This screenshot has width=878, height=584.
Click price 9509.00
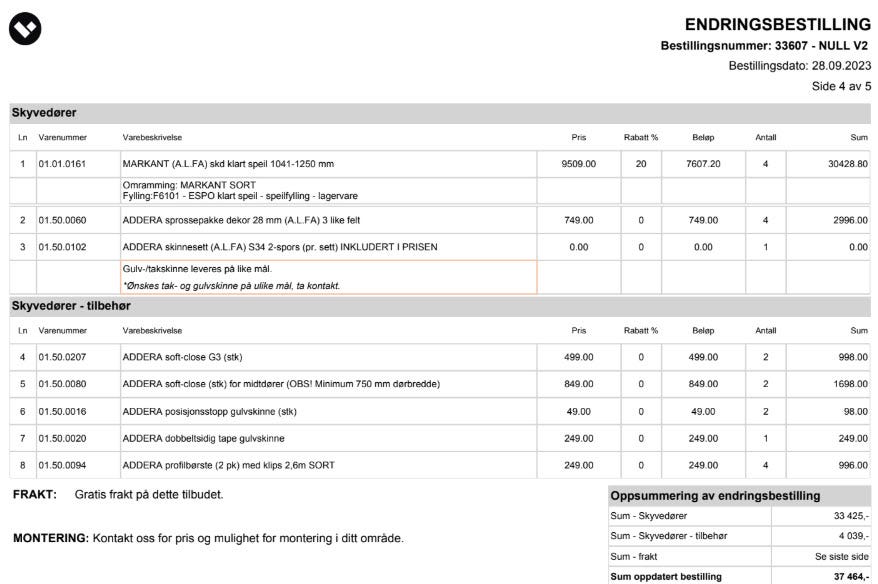[x=578, y=164]
